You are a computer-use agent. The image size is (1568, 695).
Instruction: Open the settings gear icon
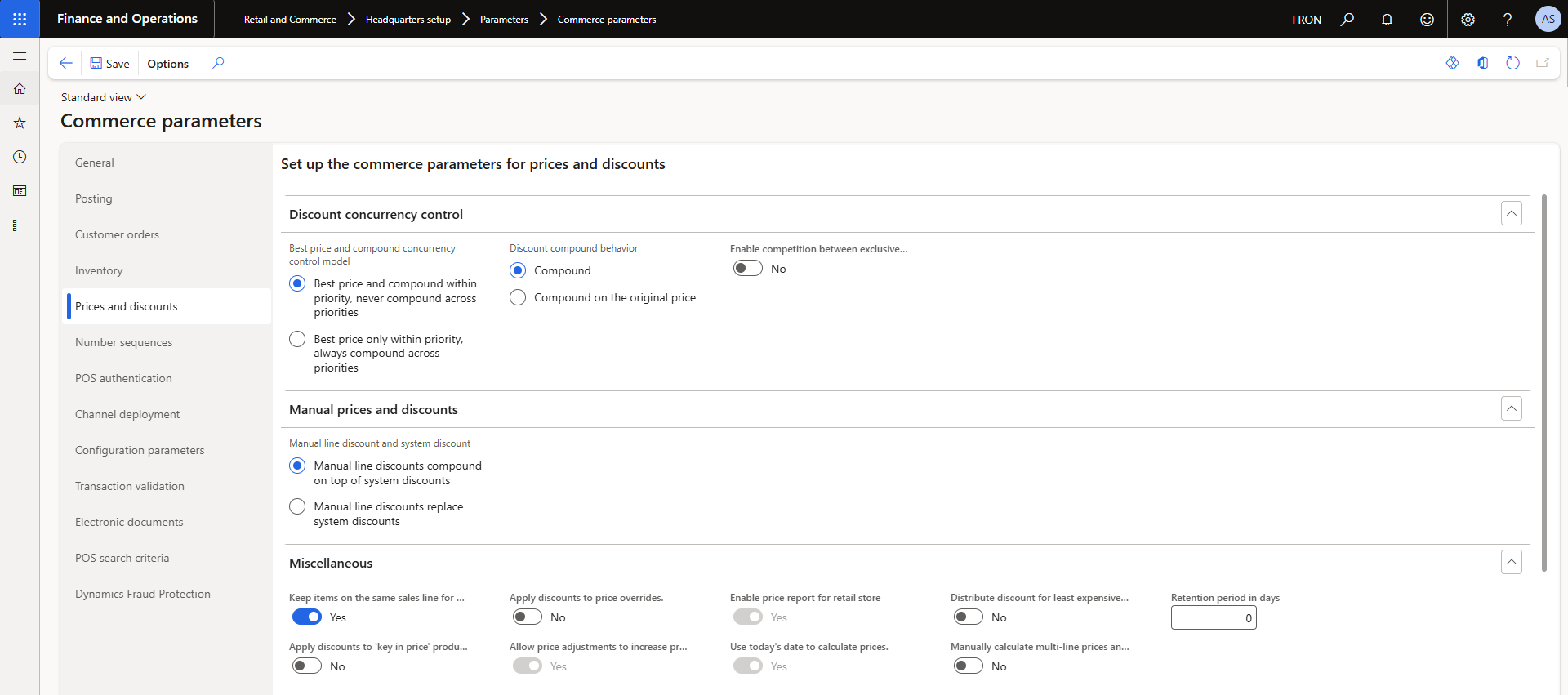[x=1468, y=20]
